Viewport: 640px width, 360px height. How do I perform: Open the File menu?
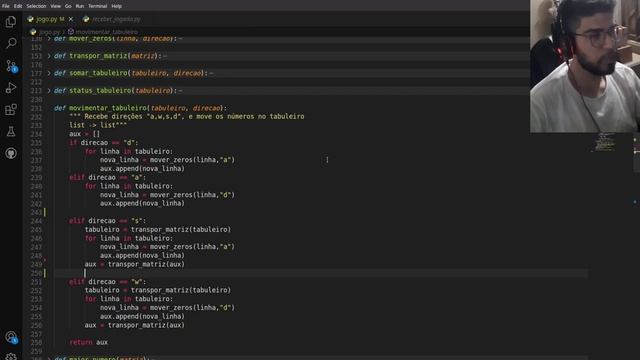(x=6, y=6)
